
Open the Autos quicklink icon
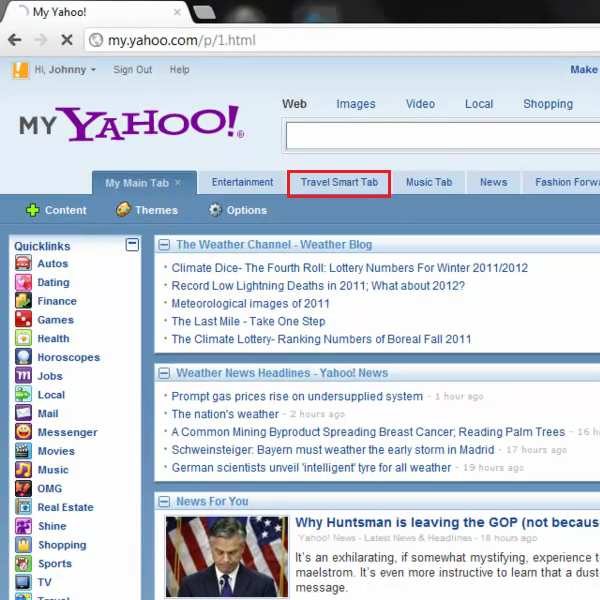(x=23, y=263)
